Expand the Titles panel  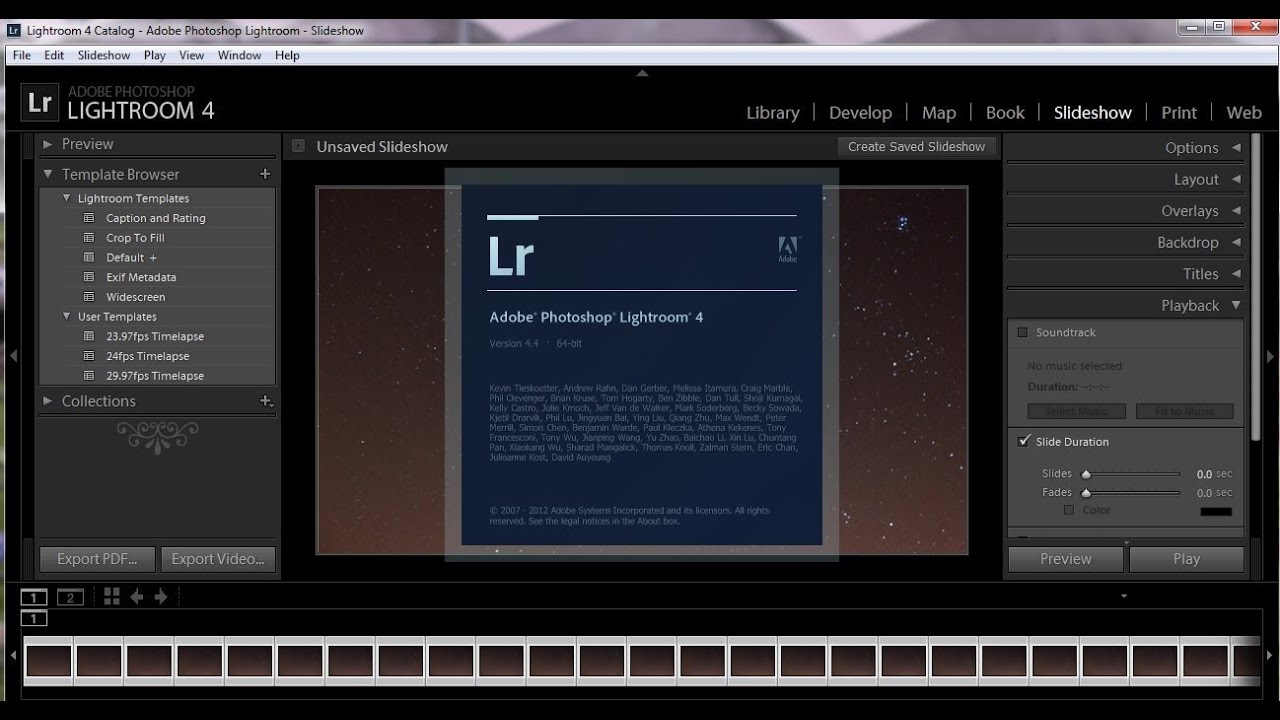pos(1236,274)
